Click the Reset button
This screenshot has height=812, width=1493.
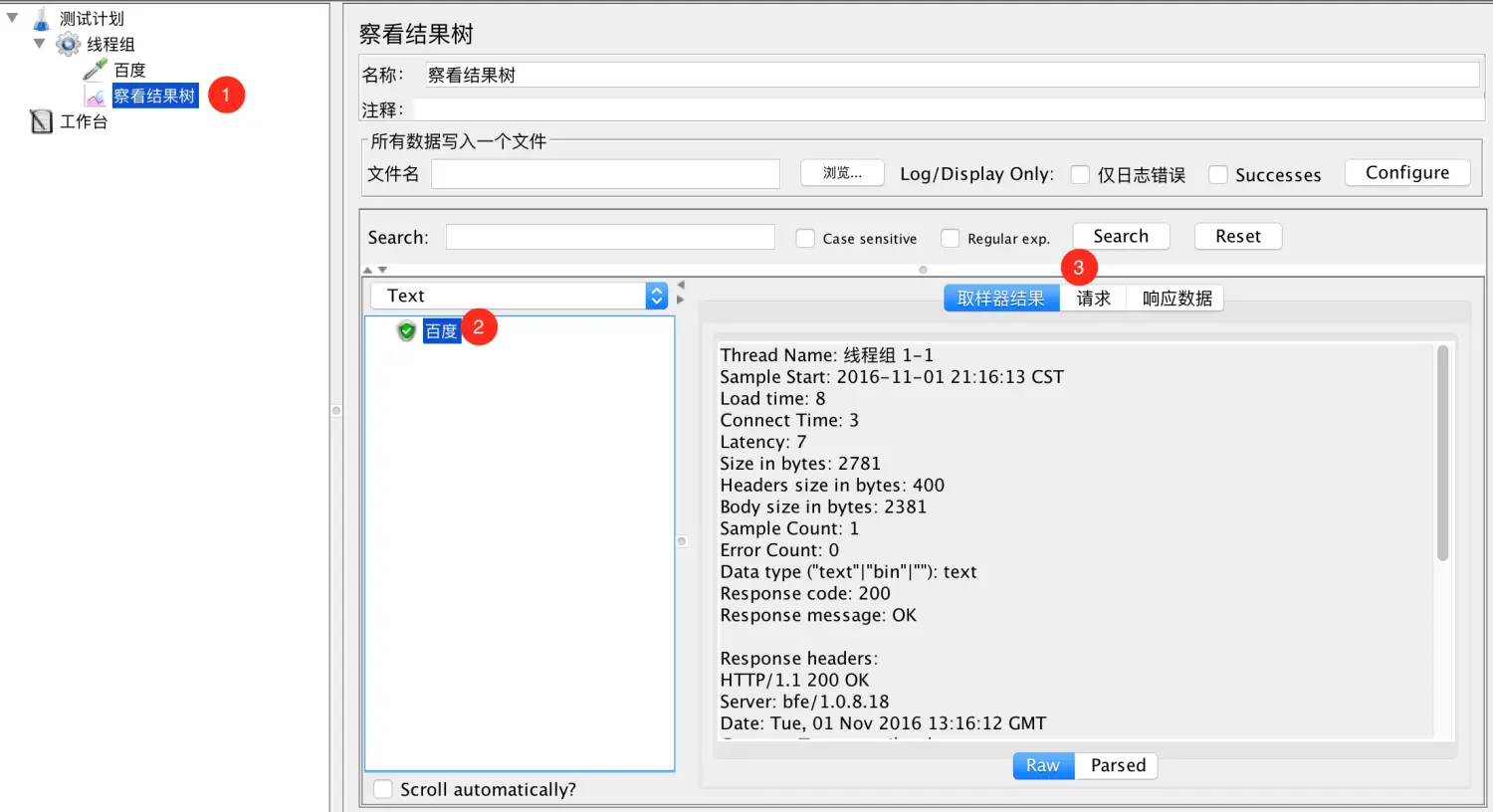pos(1238,236)
